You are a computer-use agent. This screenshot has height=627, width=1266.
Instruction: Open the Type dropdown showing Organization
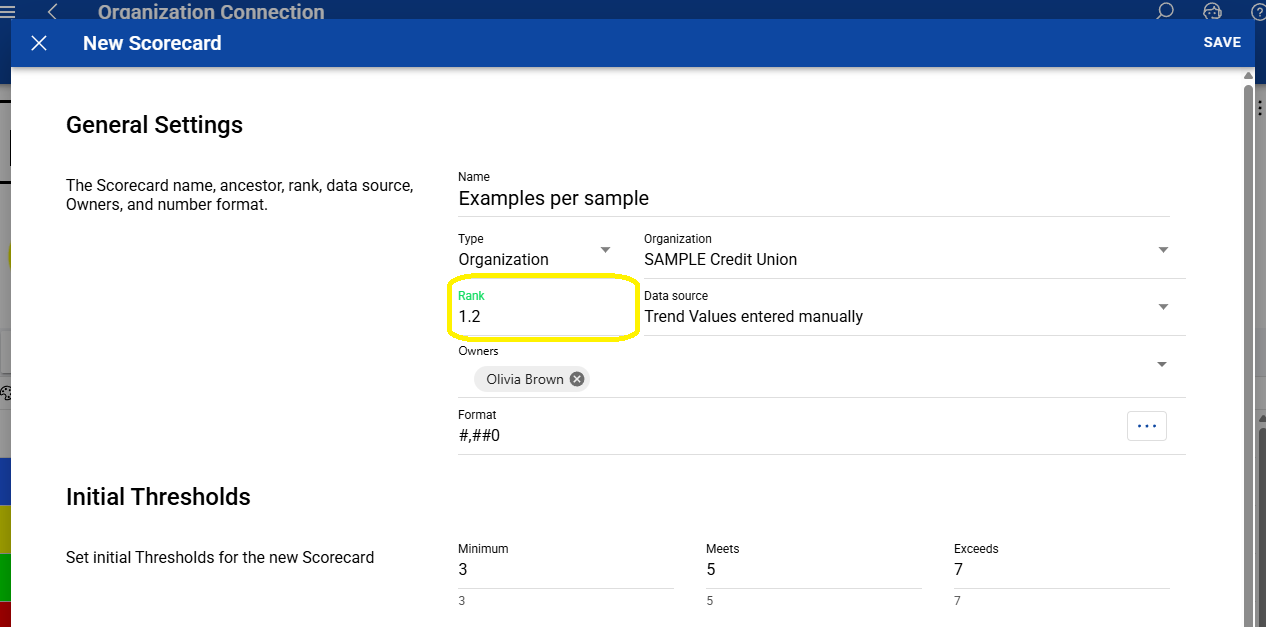pyautogui.click(x=537, y=250)
